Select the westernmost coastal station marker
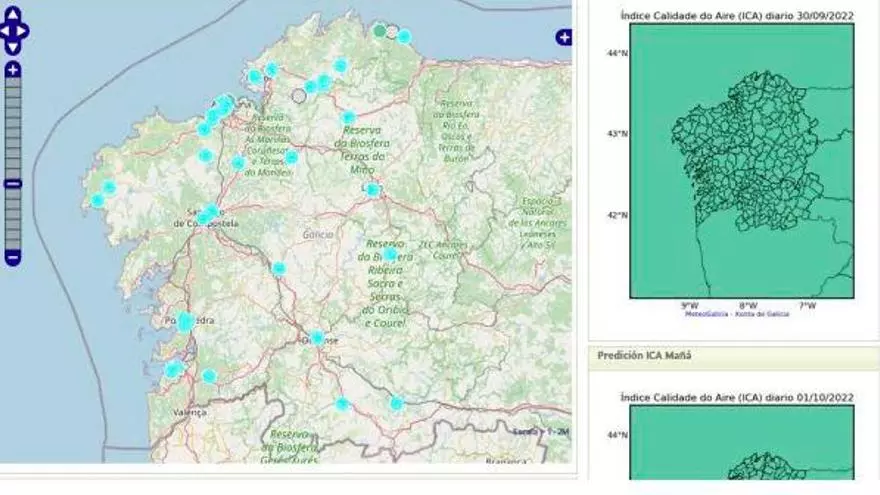Image resolution: width=880 pixels, height=495 pixels. click(98, 201)
